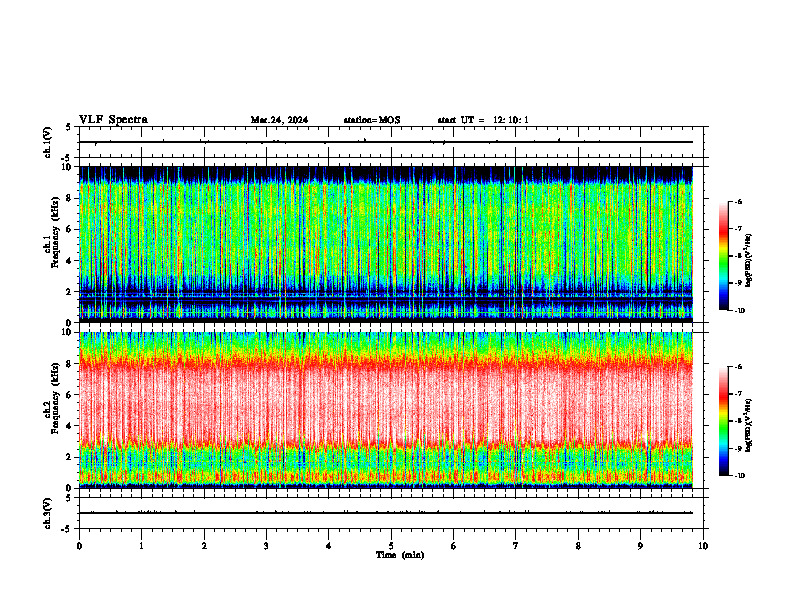Click time axis tick label '8'
The height and width of the screenshot is (612, 792).
click(x=578, y=546)
